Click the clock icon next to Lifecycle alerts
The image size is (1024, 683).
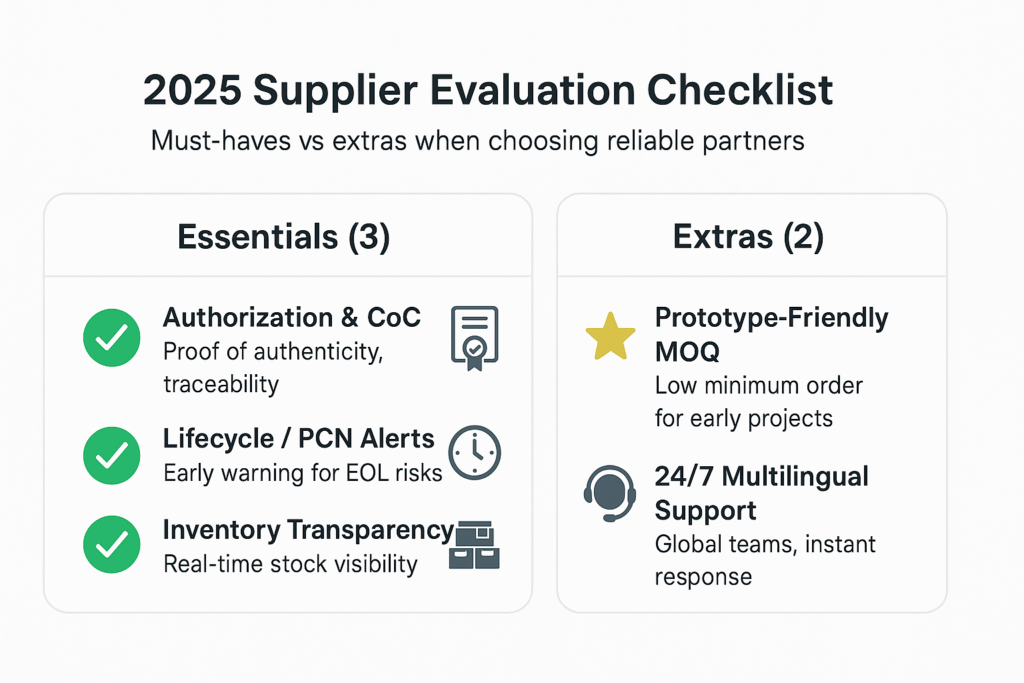[475, 453]
